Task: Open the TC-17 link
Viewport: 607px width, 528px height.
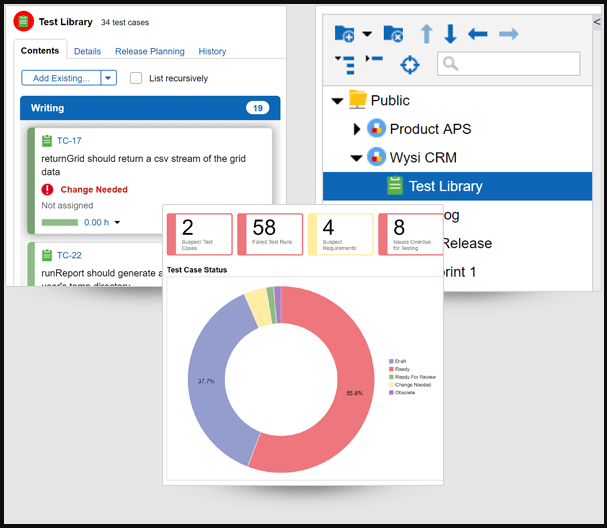Action: click(69, 141)
